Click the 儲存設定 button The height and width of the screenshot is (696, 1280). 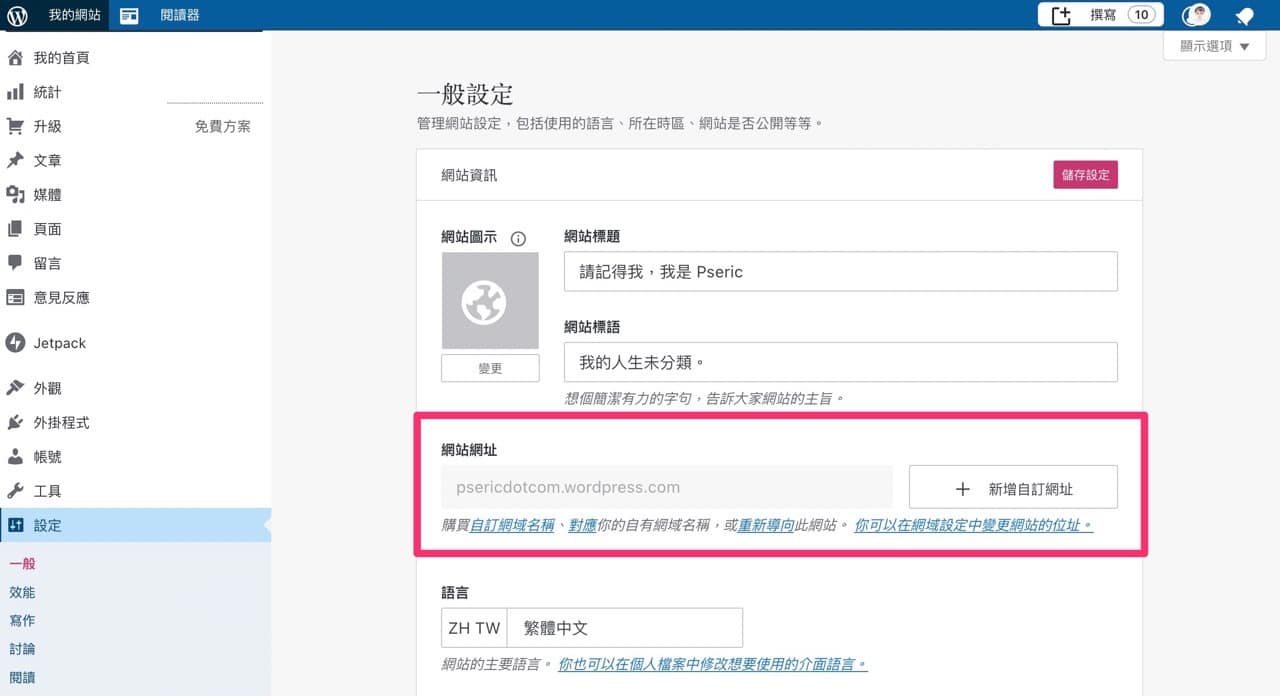(1085, 174)
